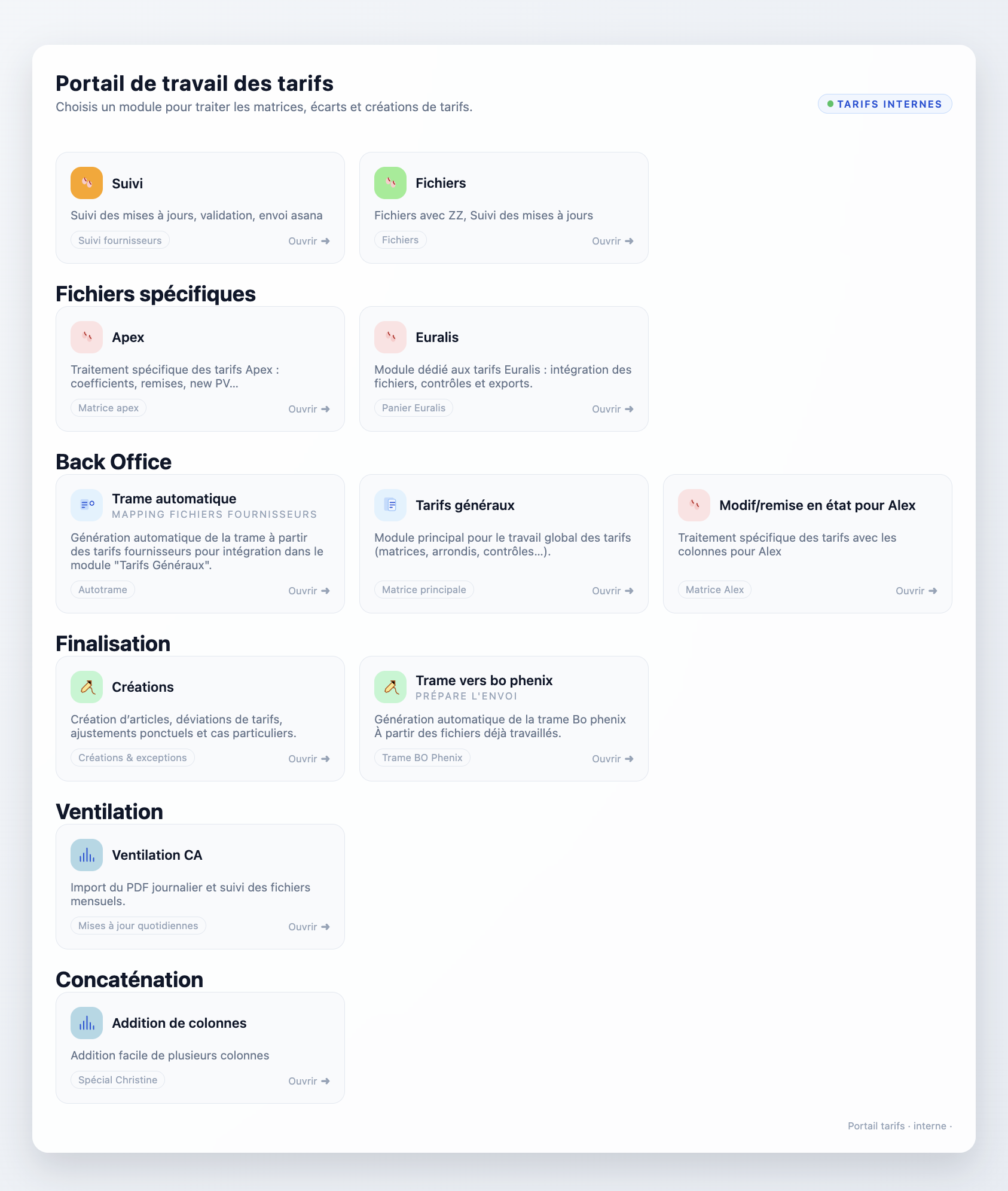Click the Trame vers bo phenix icon
Screen dimensions: 1008x1191
click(x=390, y=687)
